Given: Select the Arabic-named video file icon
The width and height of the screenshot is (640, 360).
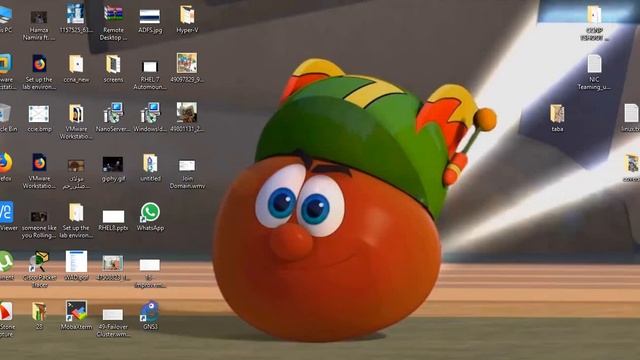Looking at the screenshot, I should pyautogui.click(x=76, y=166).
